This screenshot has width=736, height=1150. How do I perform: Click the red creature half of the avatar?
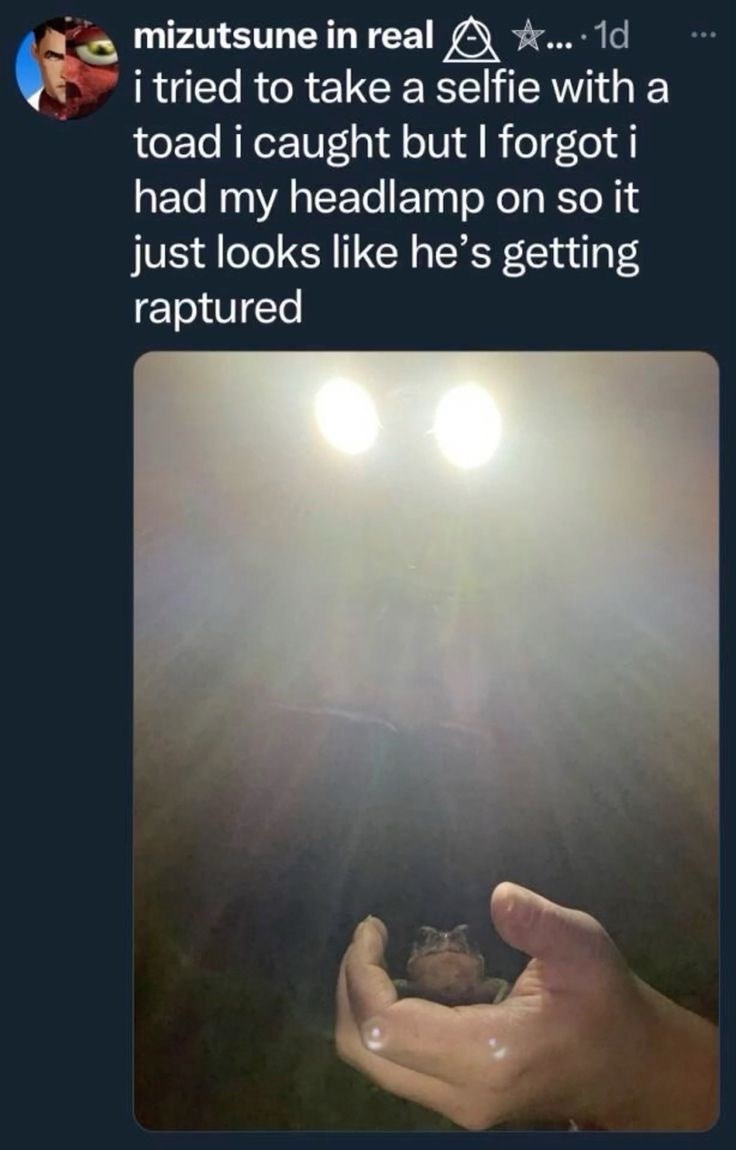91,67
